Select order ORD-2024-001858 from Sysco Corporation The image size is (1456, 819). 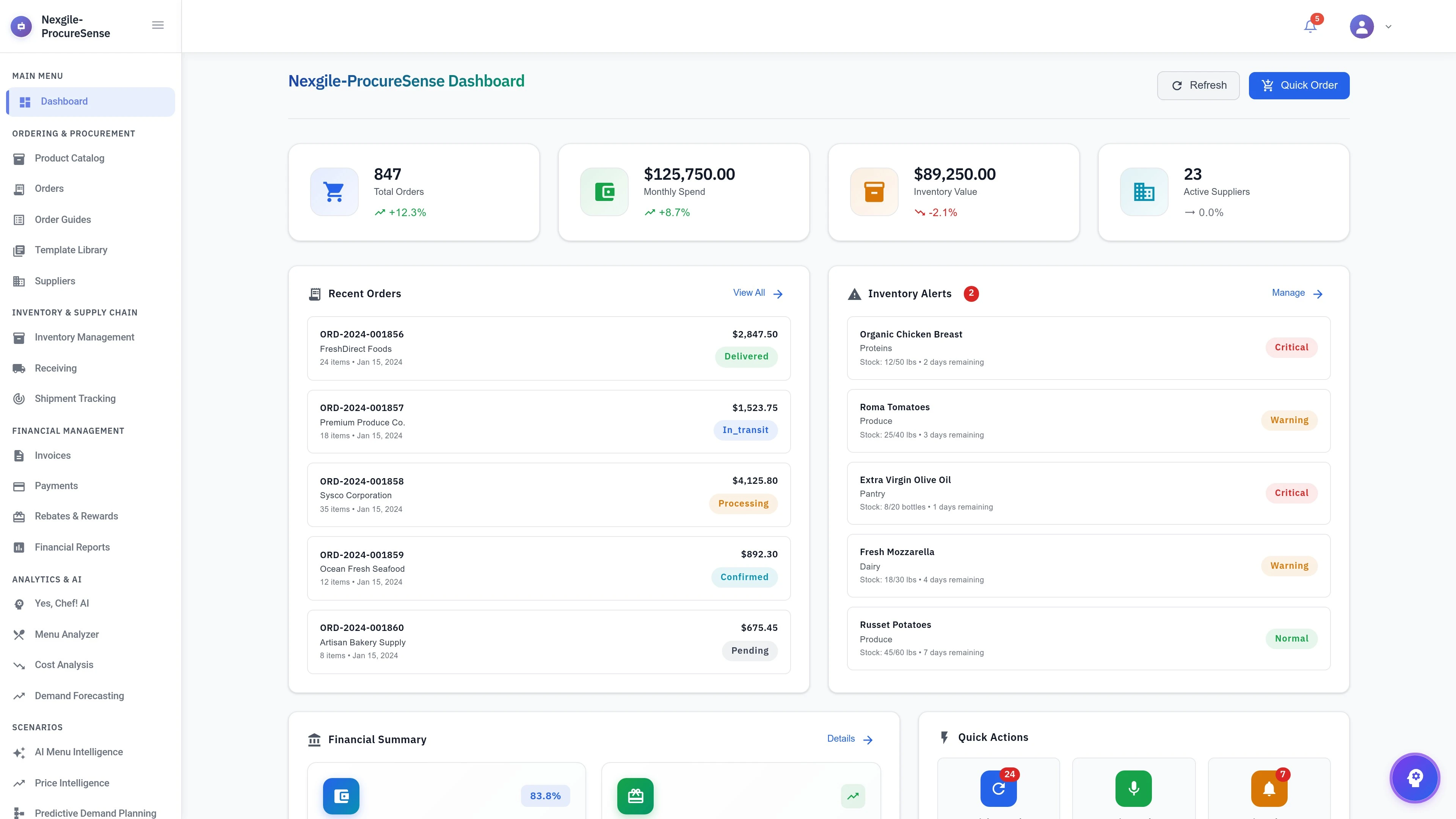point(548,494)
